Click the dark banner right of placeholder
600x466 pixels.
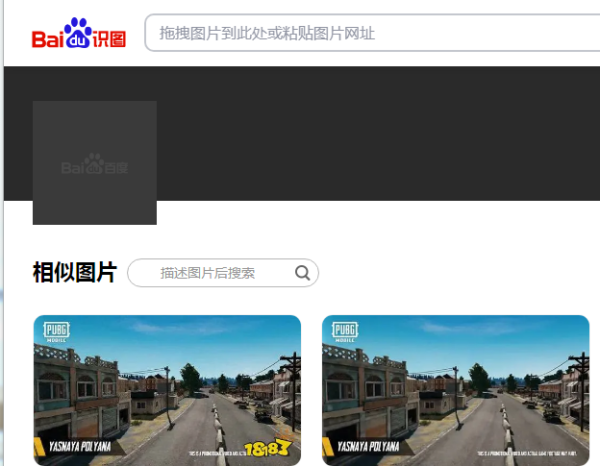click(x=380, y=133)
